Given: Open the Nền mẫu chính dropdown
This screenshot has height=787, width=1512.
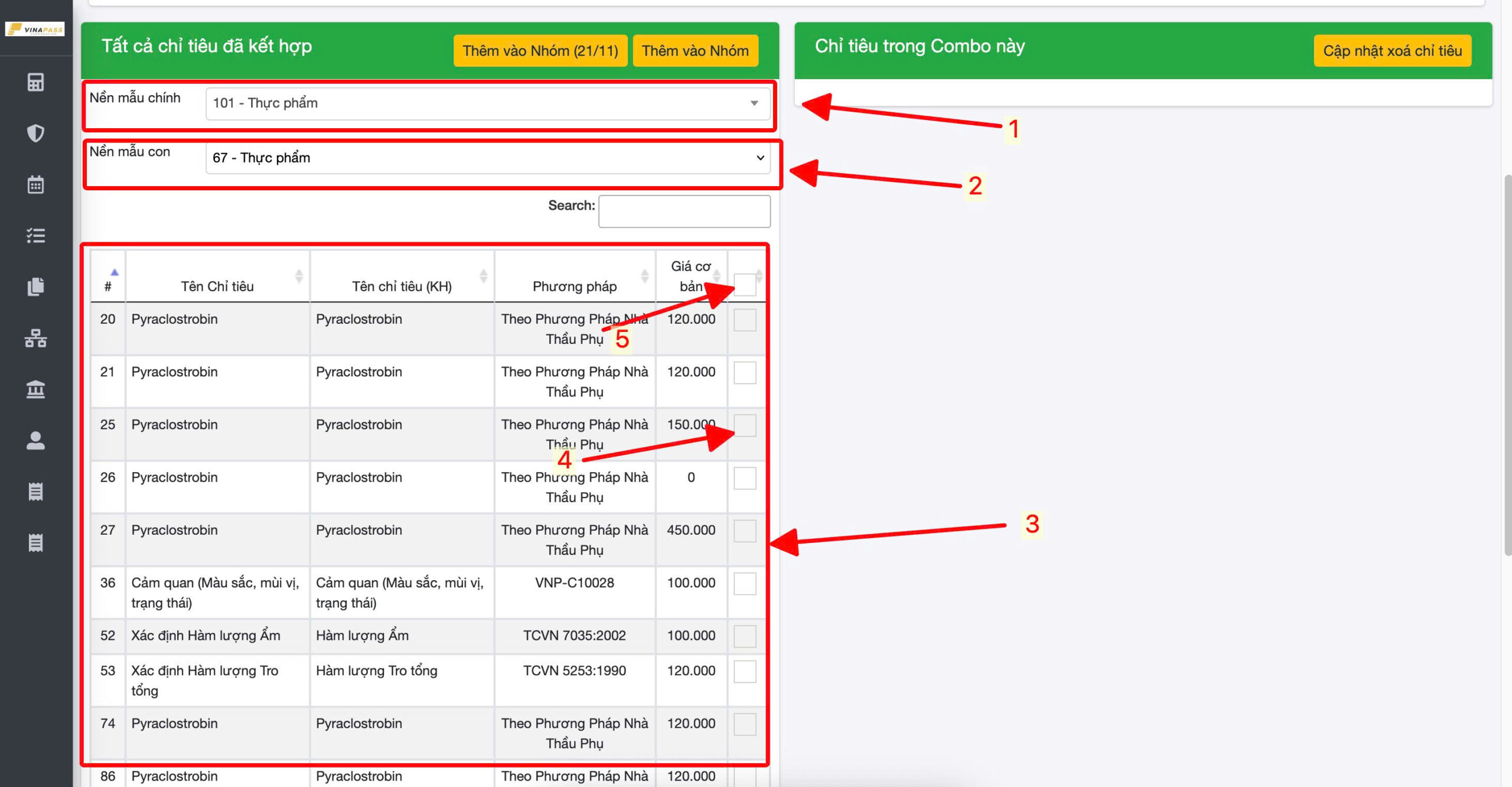Looking at the screenshot, I should point(487,103).
